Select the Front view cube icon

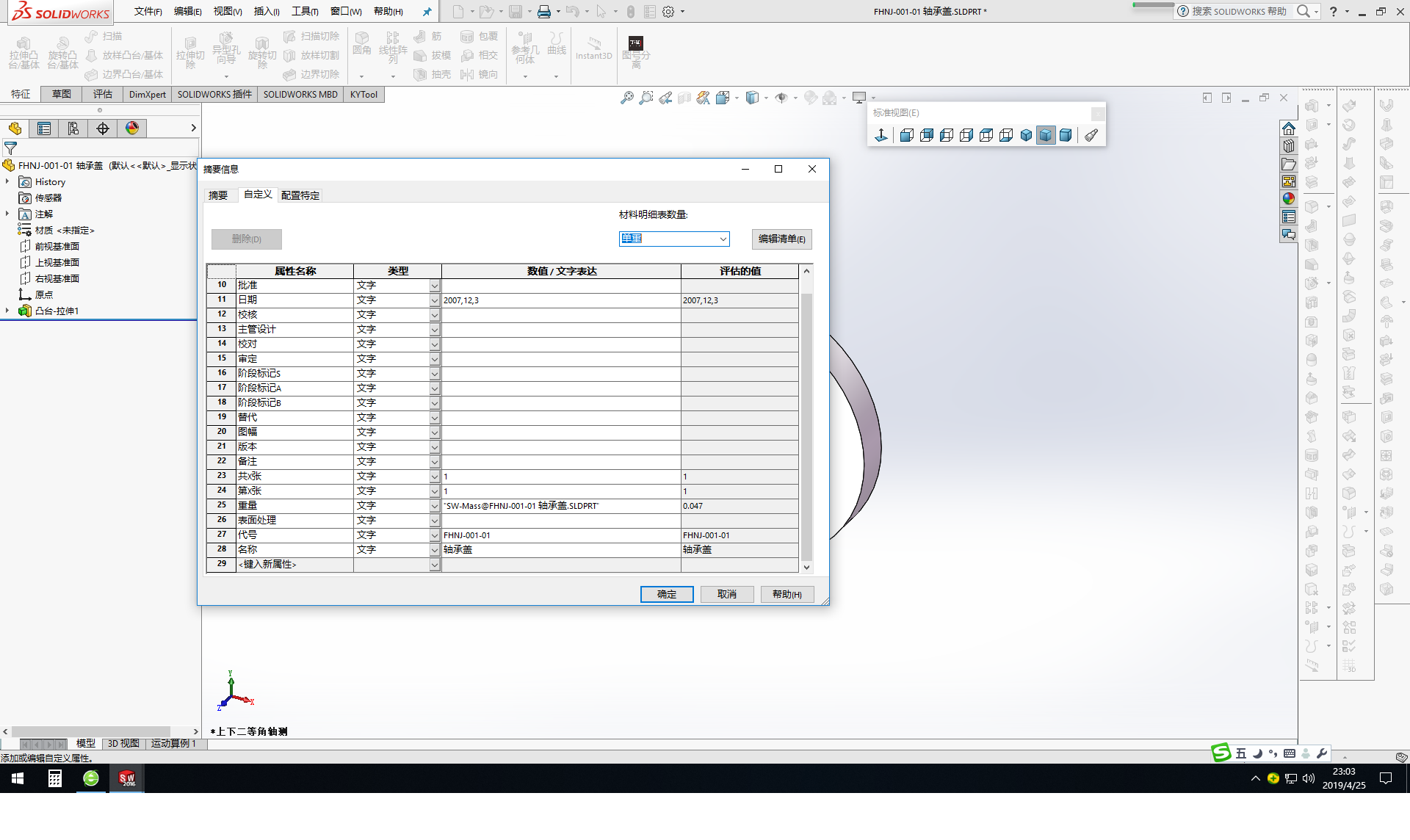[906, 135]
